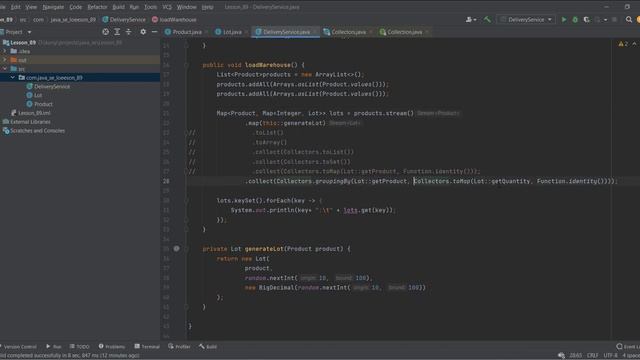The width and height of the screenshot is (640, 360).
Task: Open profiler run options dropdown arrow
Action: [605, 20]
